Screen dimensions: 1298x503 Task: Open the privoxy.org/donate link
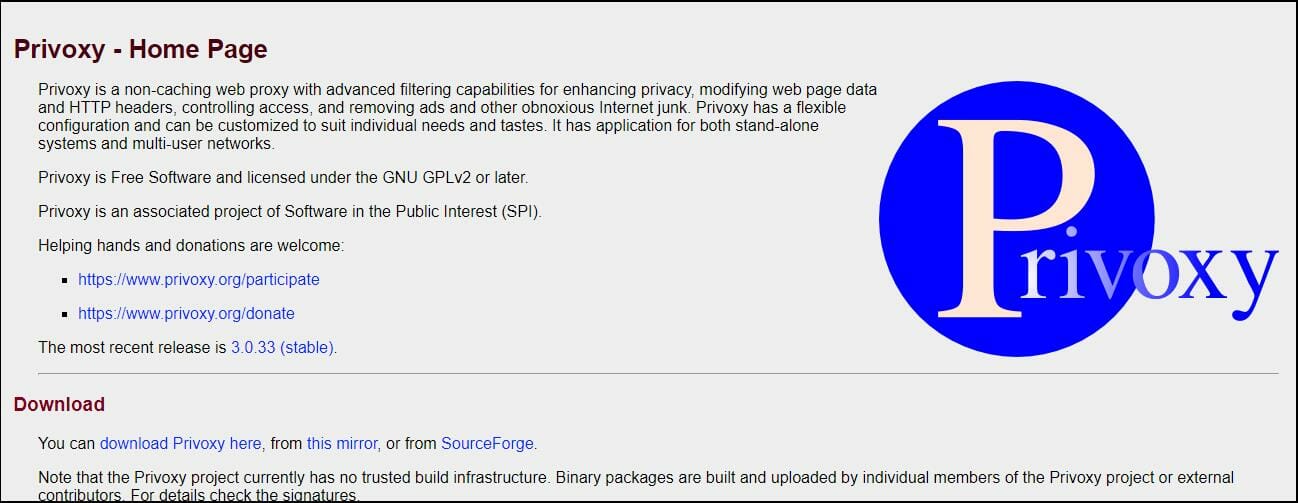coord(186,313)
